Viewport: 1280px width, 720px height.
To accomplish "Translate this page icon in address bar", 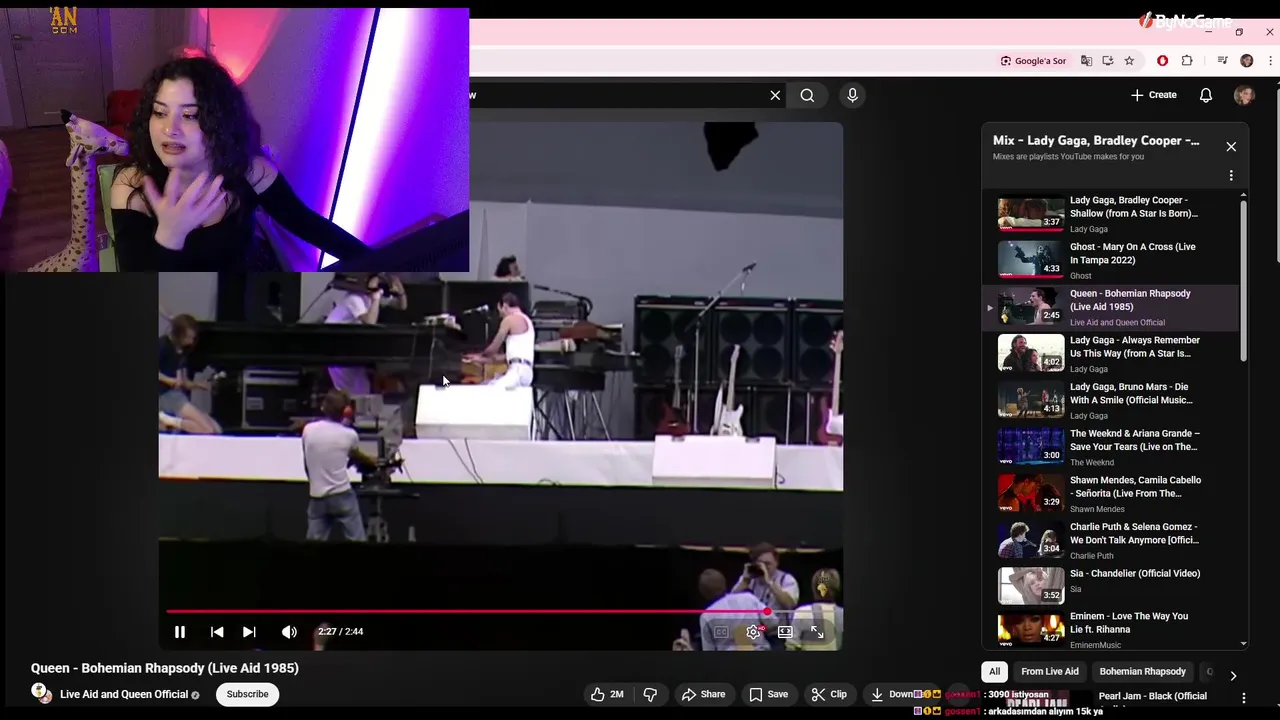I will 1086,61.
